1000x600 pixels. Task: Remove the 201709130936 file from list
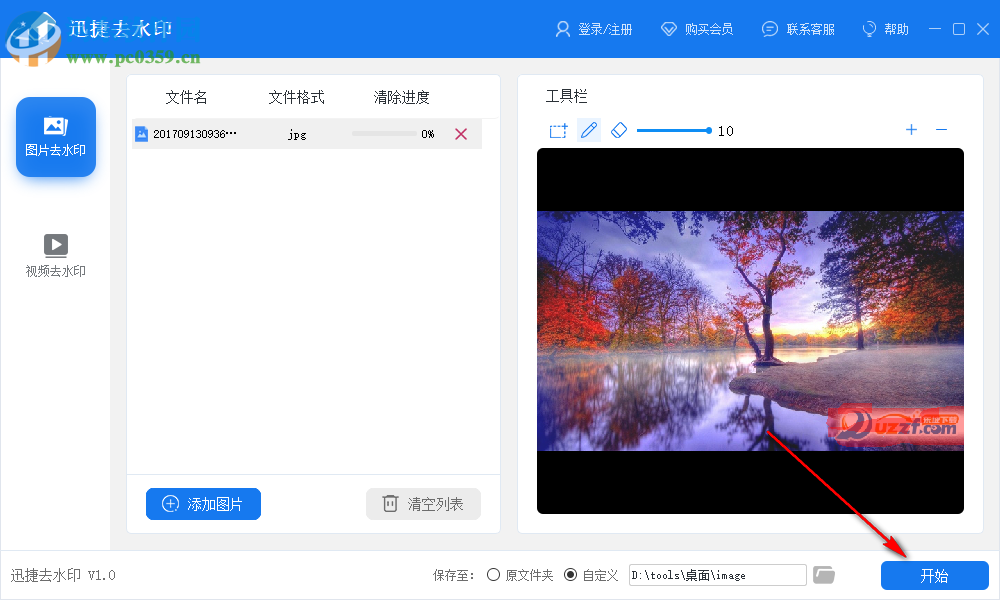461,133
